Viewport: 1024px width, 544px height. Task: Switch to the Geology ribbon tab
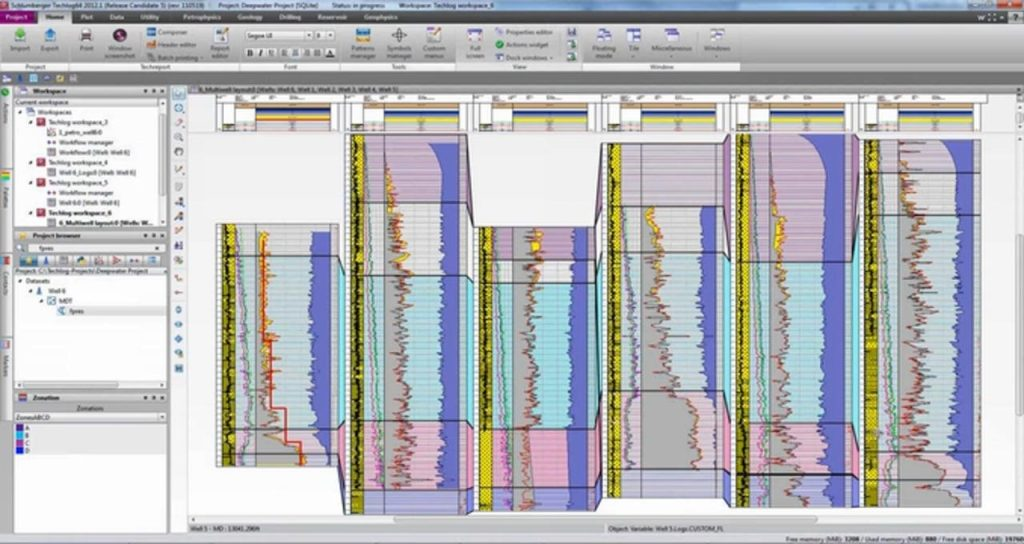249,17
